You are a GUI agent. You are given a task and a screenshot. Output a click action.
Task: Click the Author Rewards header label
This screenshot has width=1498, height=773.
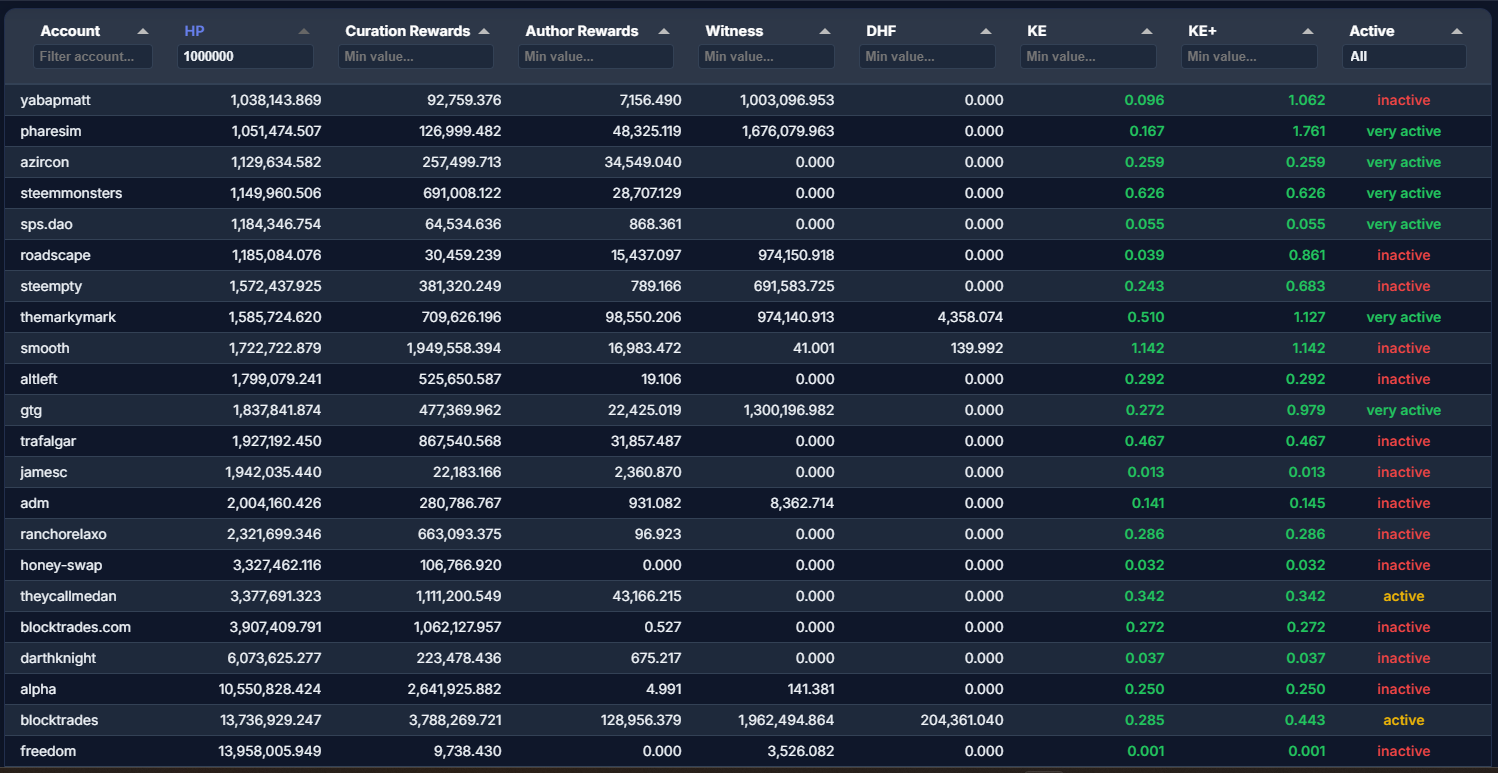[582, 31]
